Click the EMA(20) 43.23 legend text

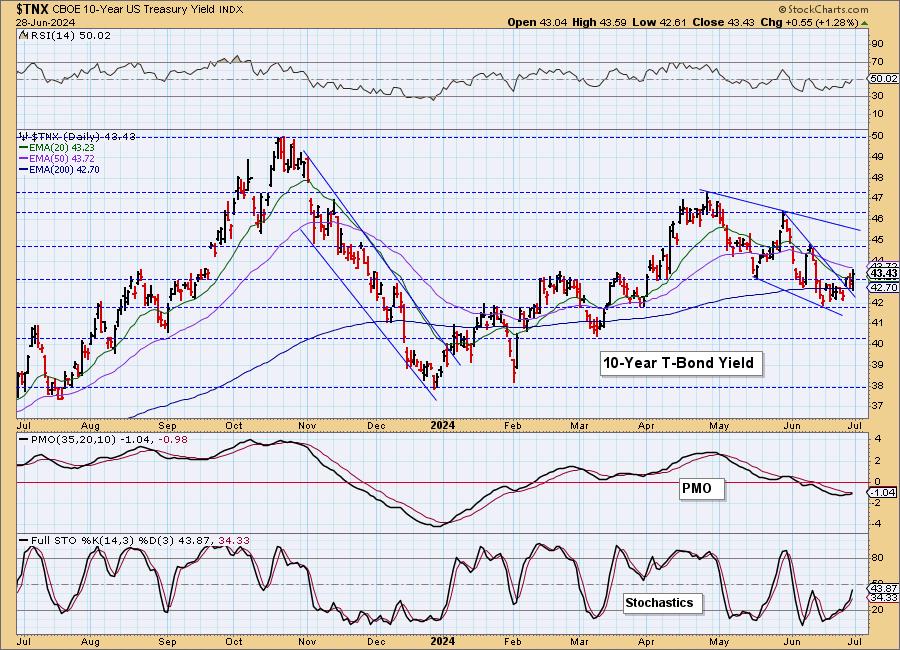[x=62, y=148]
